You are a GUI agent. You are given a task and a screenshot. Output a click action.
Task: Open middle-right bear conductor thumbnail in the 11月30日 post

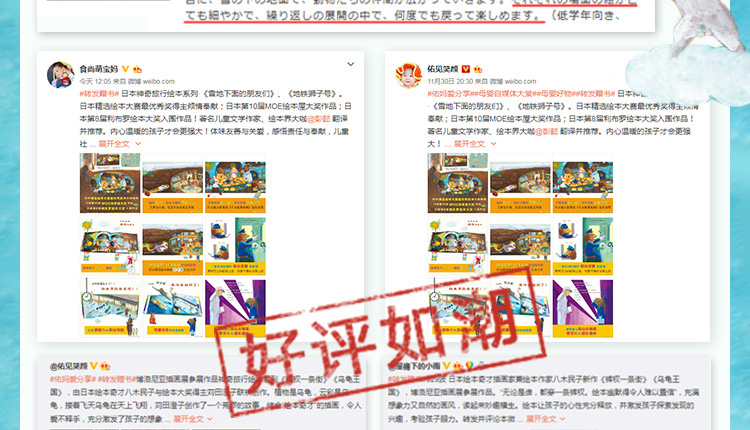point(583,245)
